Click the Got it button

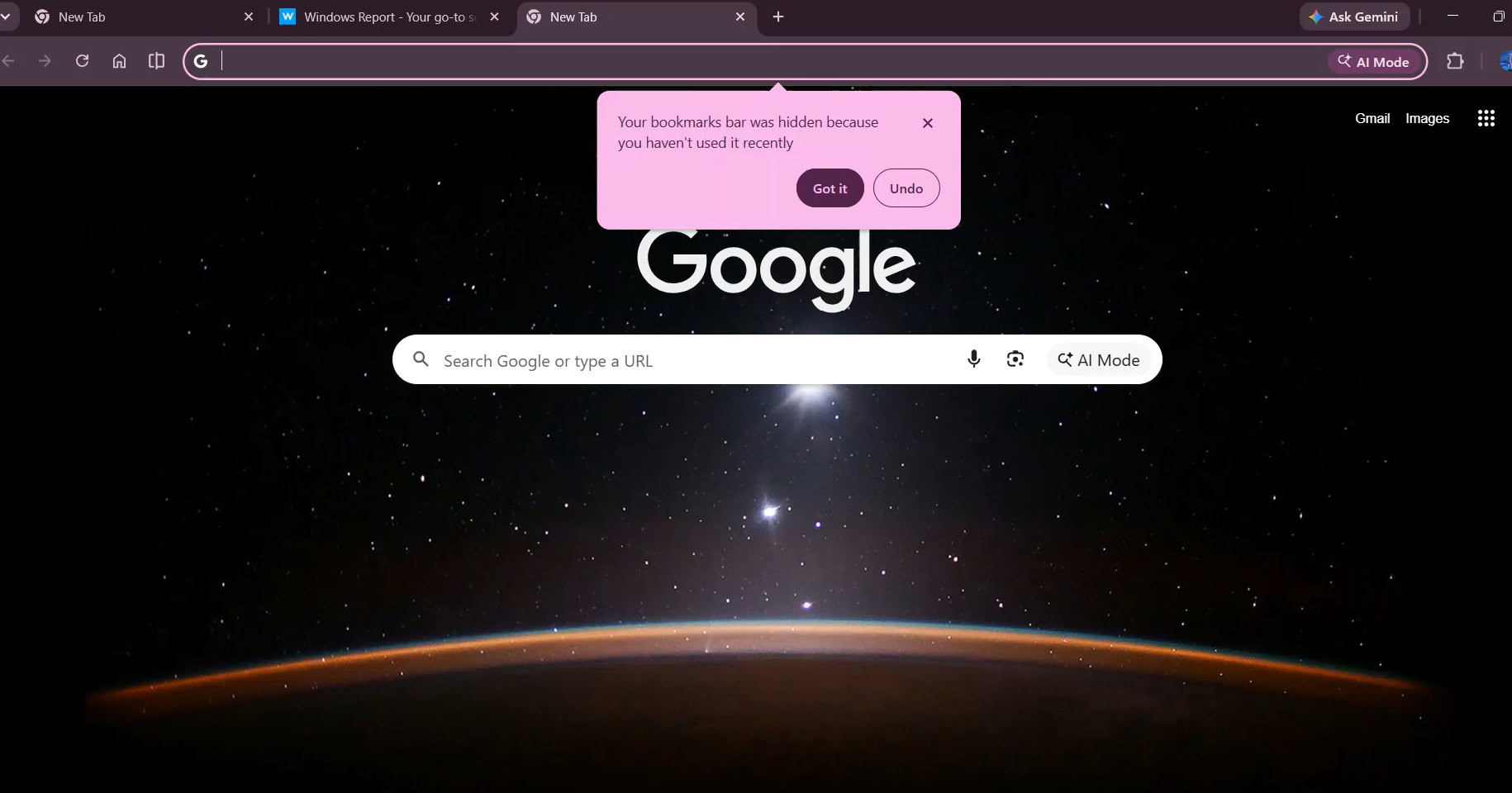coord(830,188)
